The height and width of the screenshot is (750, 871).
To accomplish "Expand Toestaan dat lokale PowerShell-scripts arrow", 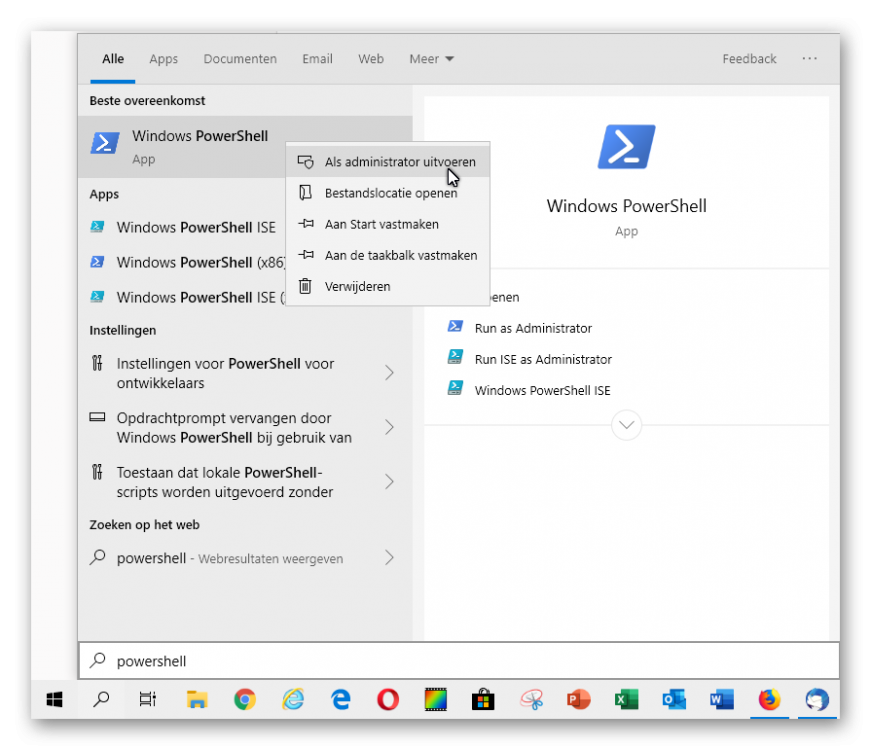I will click(x=389, y=481).
